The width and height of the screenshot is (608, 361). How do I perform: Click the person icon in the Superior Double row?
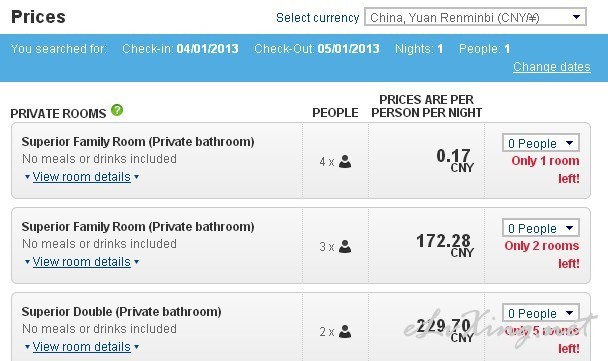pyautogui.click(x=345, y=331)
